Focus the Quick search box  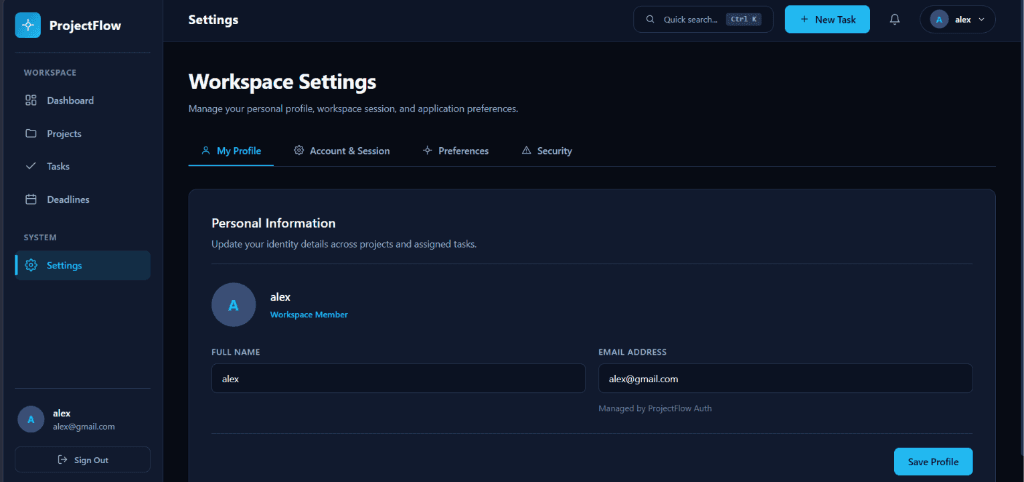coord(703,20)
